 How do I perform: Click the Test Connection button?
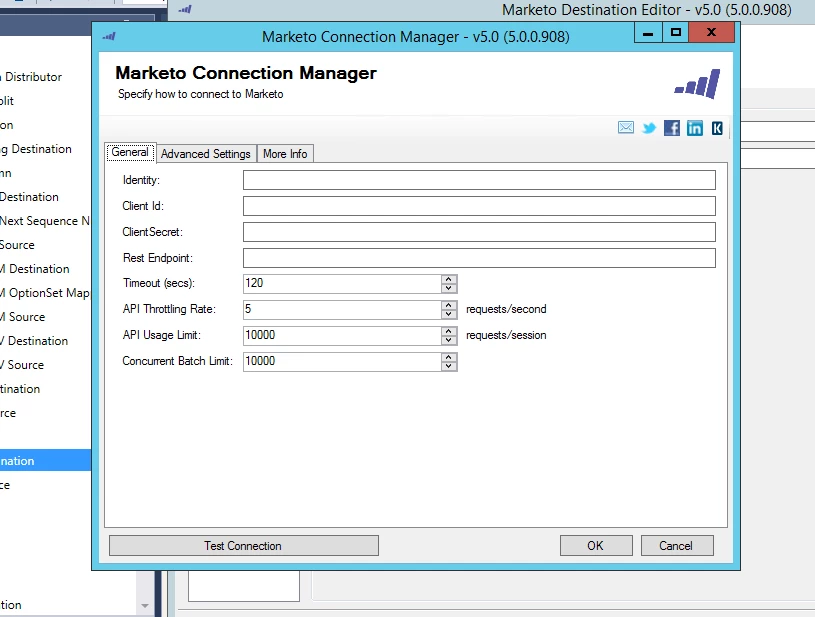pyautogui.click(x=243, y=546)
